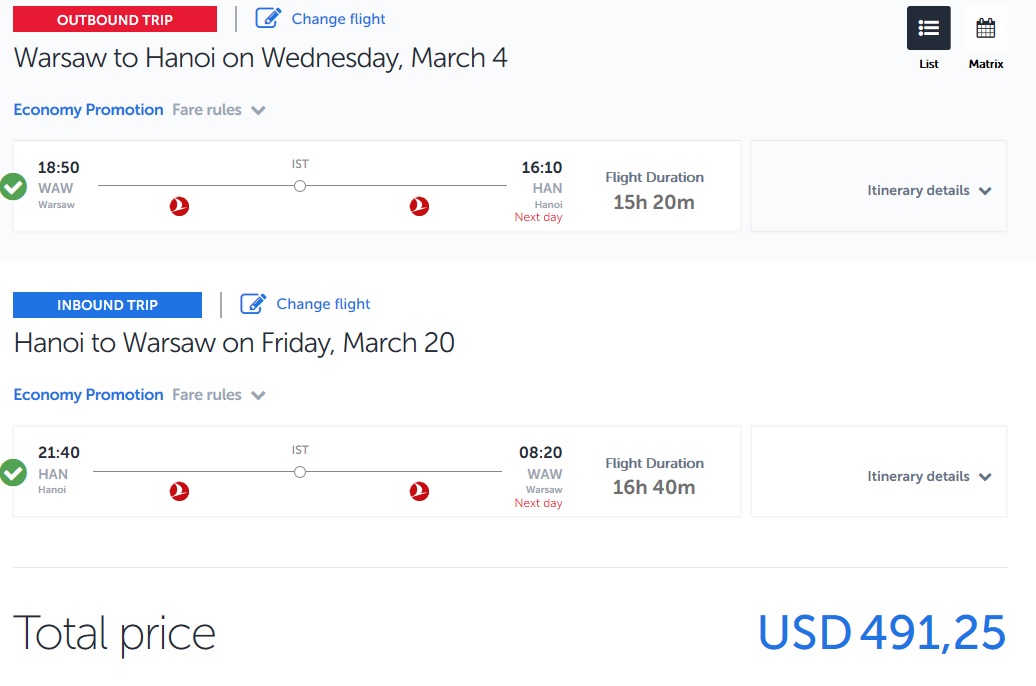Click outbound Economy Promotion link
The height and width of the screenshot is (686, 1036).
(x=88, y=110)
